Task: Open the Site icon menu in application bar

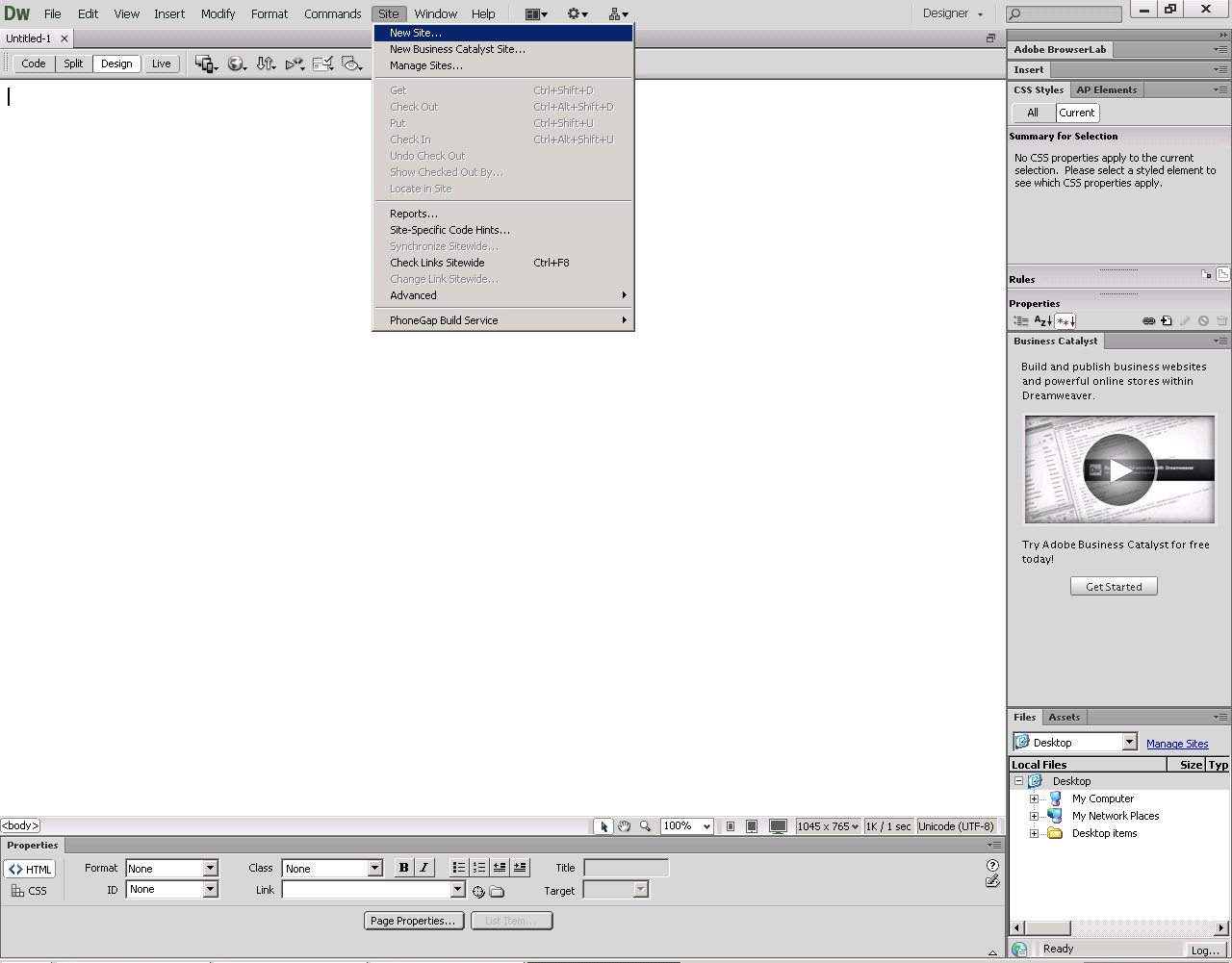Action: (x=618, y=13)
